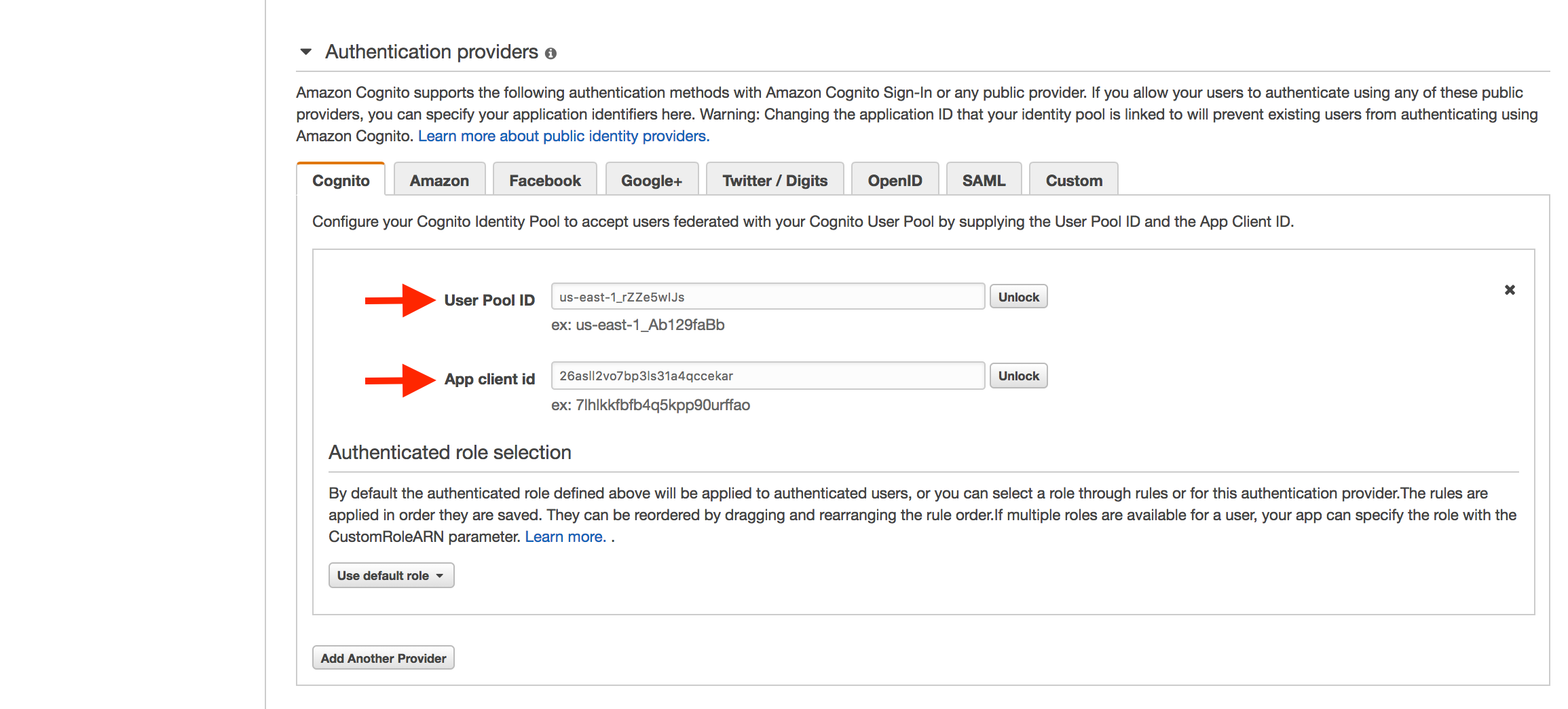Open the Facebook tab
Viewport: 1568px width, 709px height.
[x=545, y=180]
